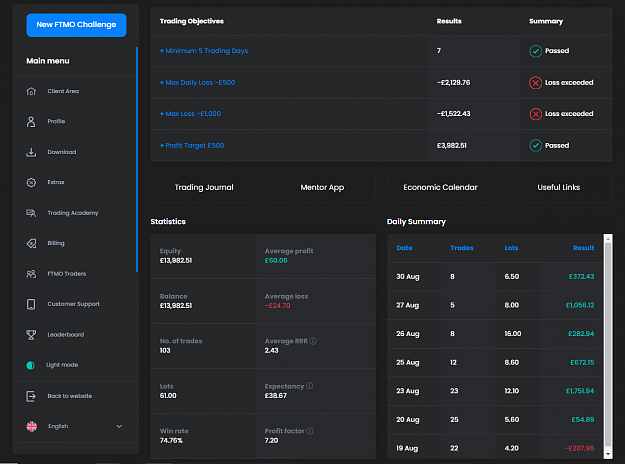Open Customer Support menu item
This screenshot has width=625, height=464.
point(73,304)
